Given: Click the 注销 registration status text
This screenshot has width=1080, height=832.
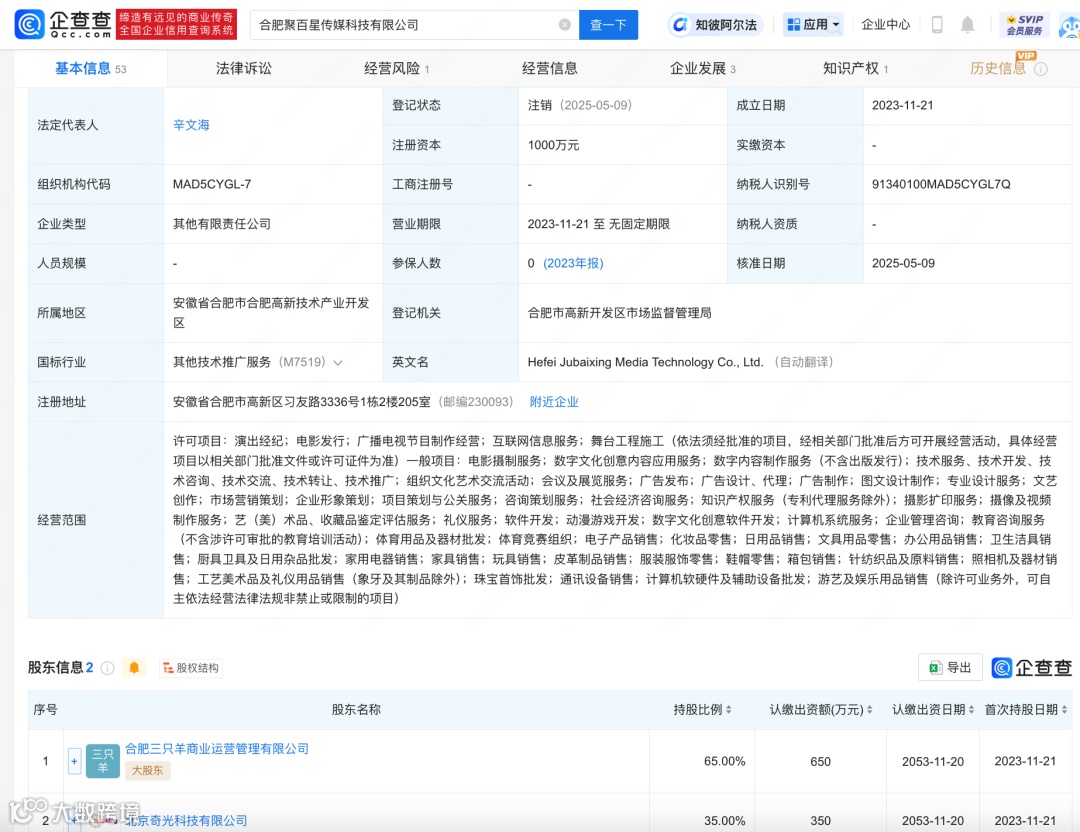Looking at the screenshot, I should (539, 105).
